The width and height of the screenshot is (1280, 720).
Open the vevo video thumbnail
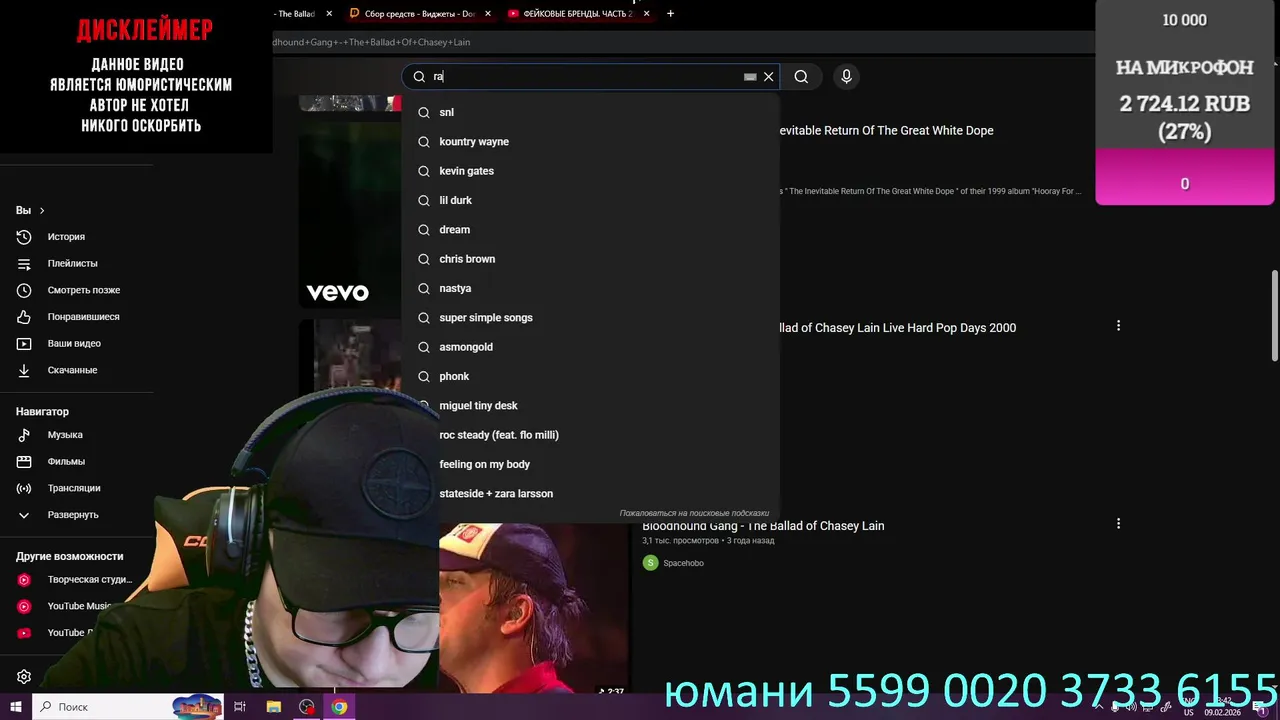pos(350,215)
